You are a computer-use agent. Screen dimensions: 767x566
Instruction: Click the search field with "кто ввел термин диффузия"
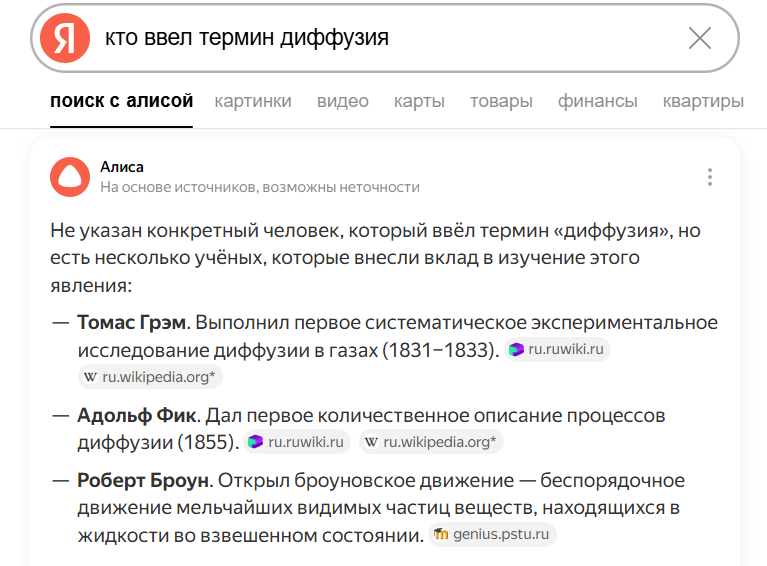coord(386,38)
